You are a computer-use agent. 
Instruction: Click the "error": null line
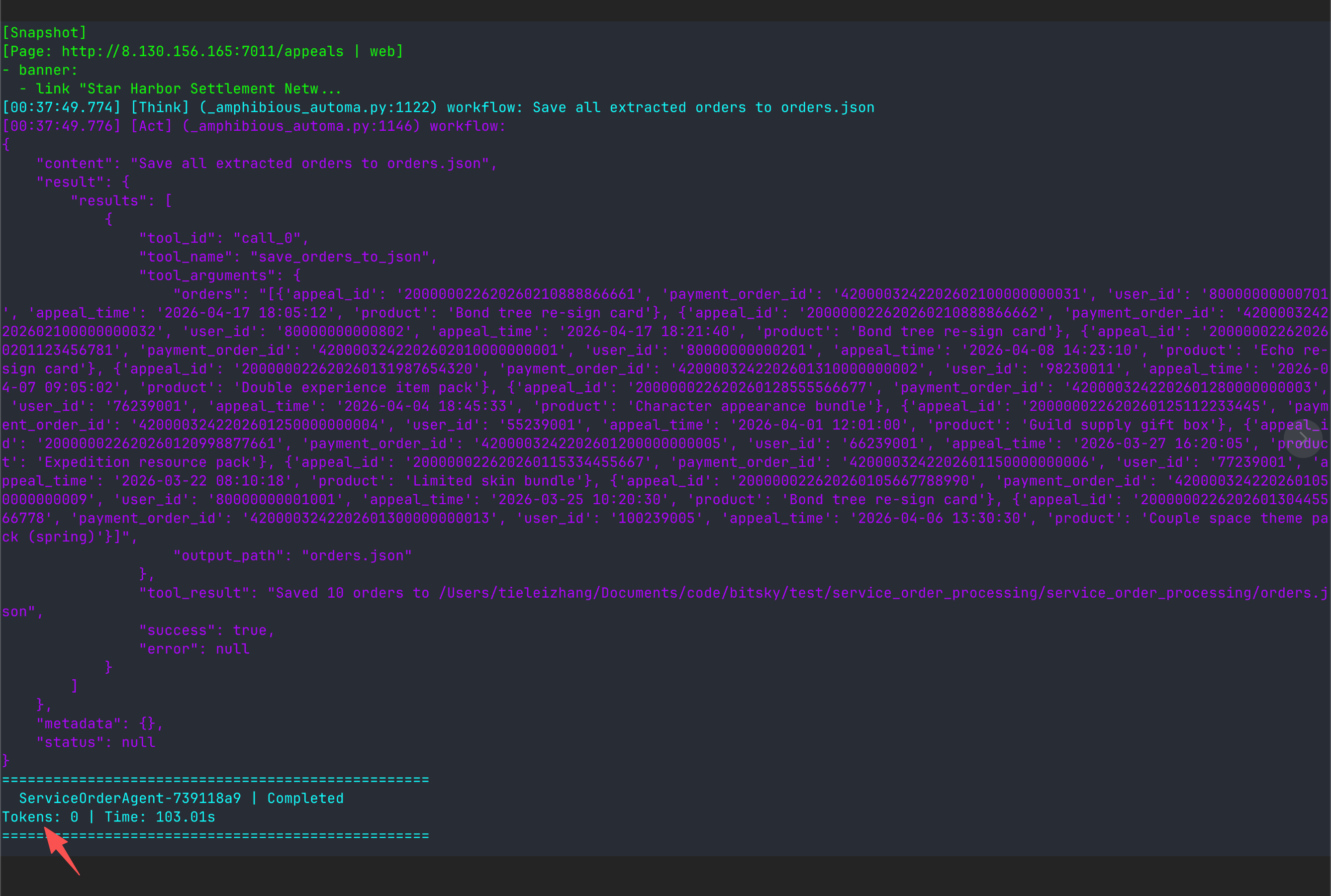coord(194,649)
